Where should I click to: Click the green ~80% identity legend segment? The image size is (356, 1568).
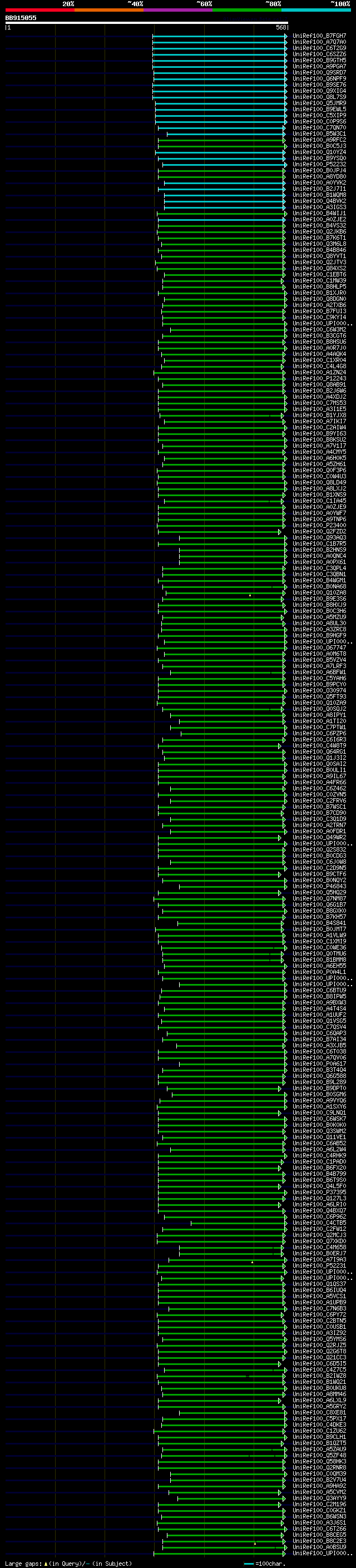247,10
